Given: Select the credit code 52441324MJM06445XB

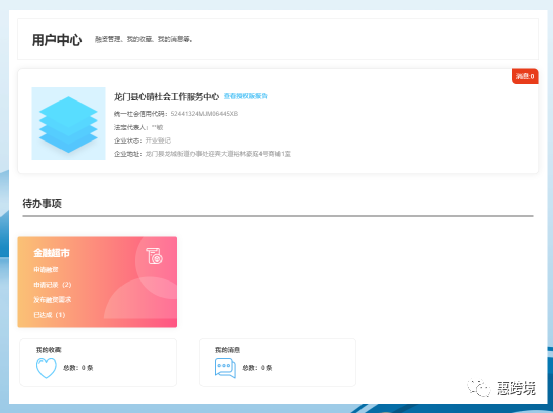Looking at the screenshot, I should (x=204, y=114).
